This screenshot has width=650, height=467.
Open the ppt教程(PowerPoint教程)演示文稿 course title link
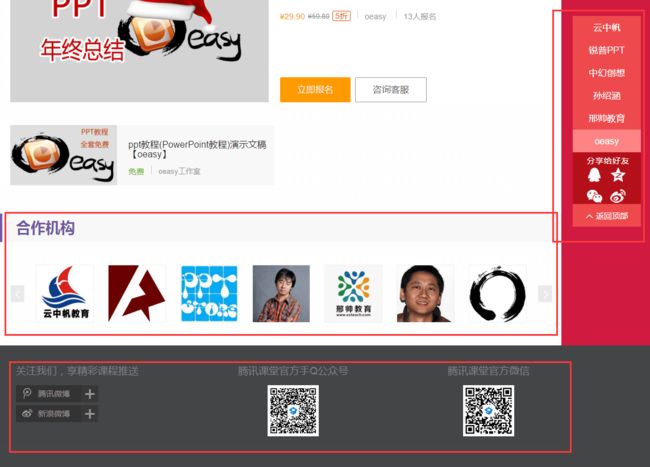pyautogui.click(x=197, y=149)
